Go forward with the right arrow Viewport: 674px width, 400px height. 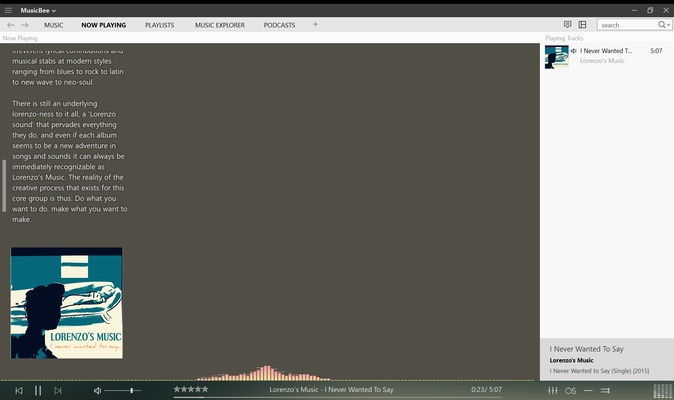click(25, 25)
